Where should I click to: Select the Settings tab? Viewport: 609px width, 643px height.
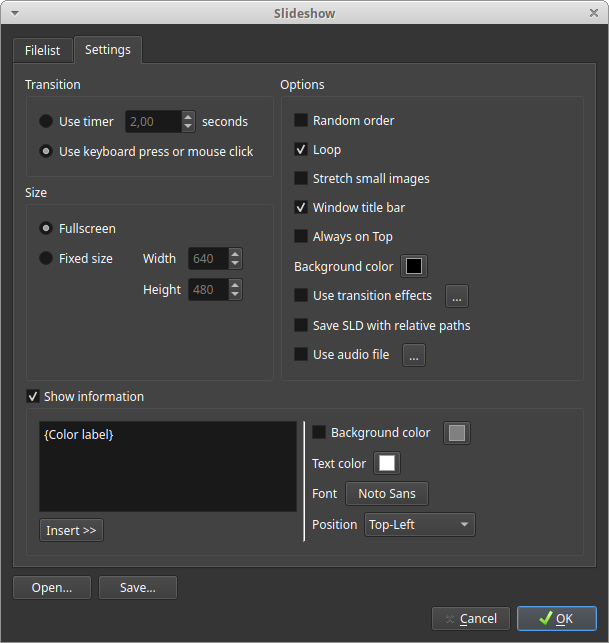tap(107, 50)
